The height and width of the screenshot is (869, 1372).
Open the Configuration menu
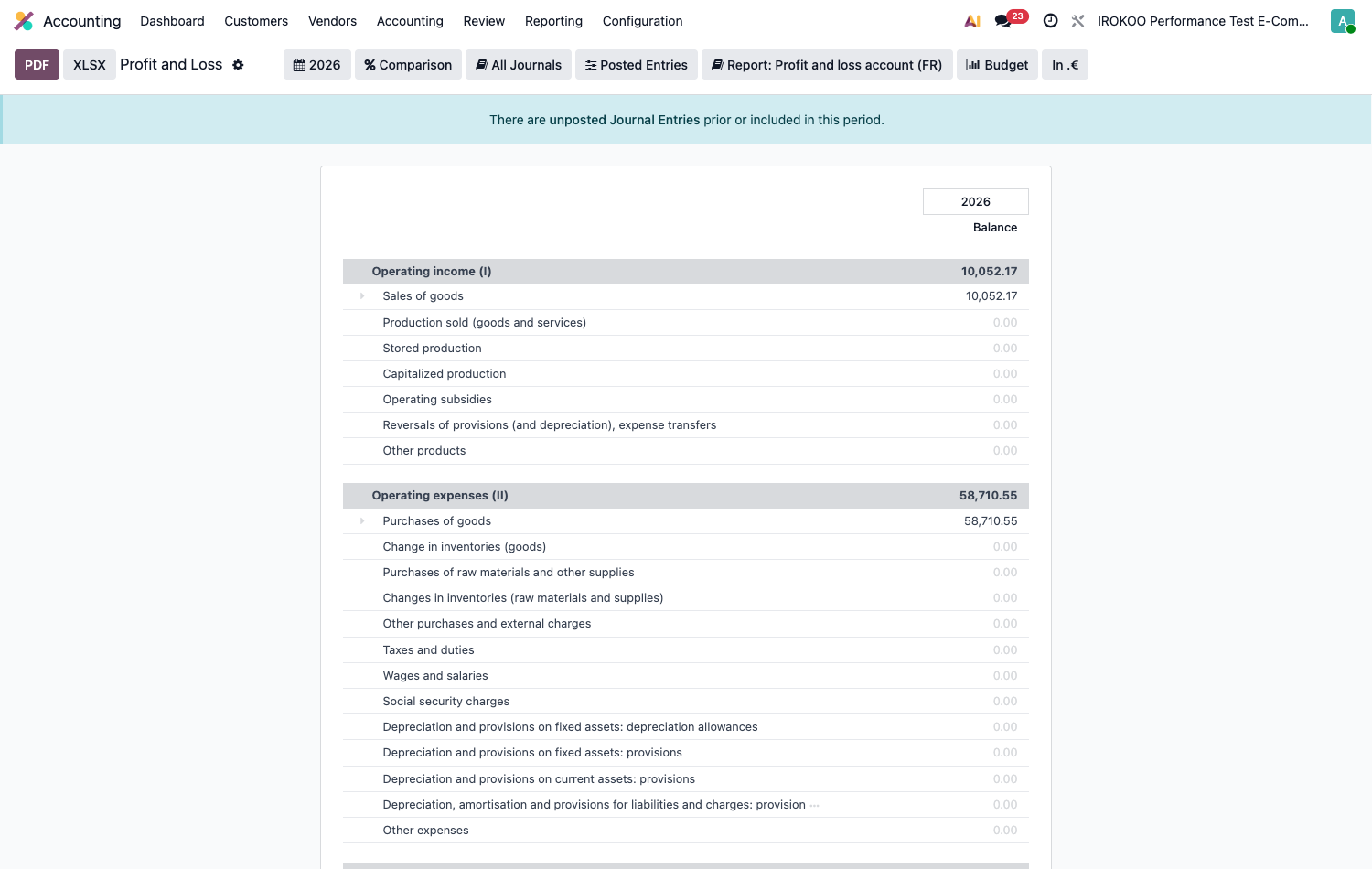tap(642, 21)
